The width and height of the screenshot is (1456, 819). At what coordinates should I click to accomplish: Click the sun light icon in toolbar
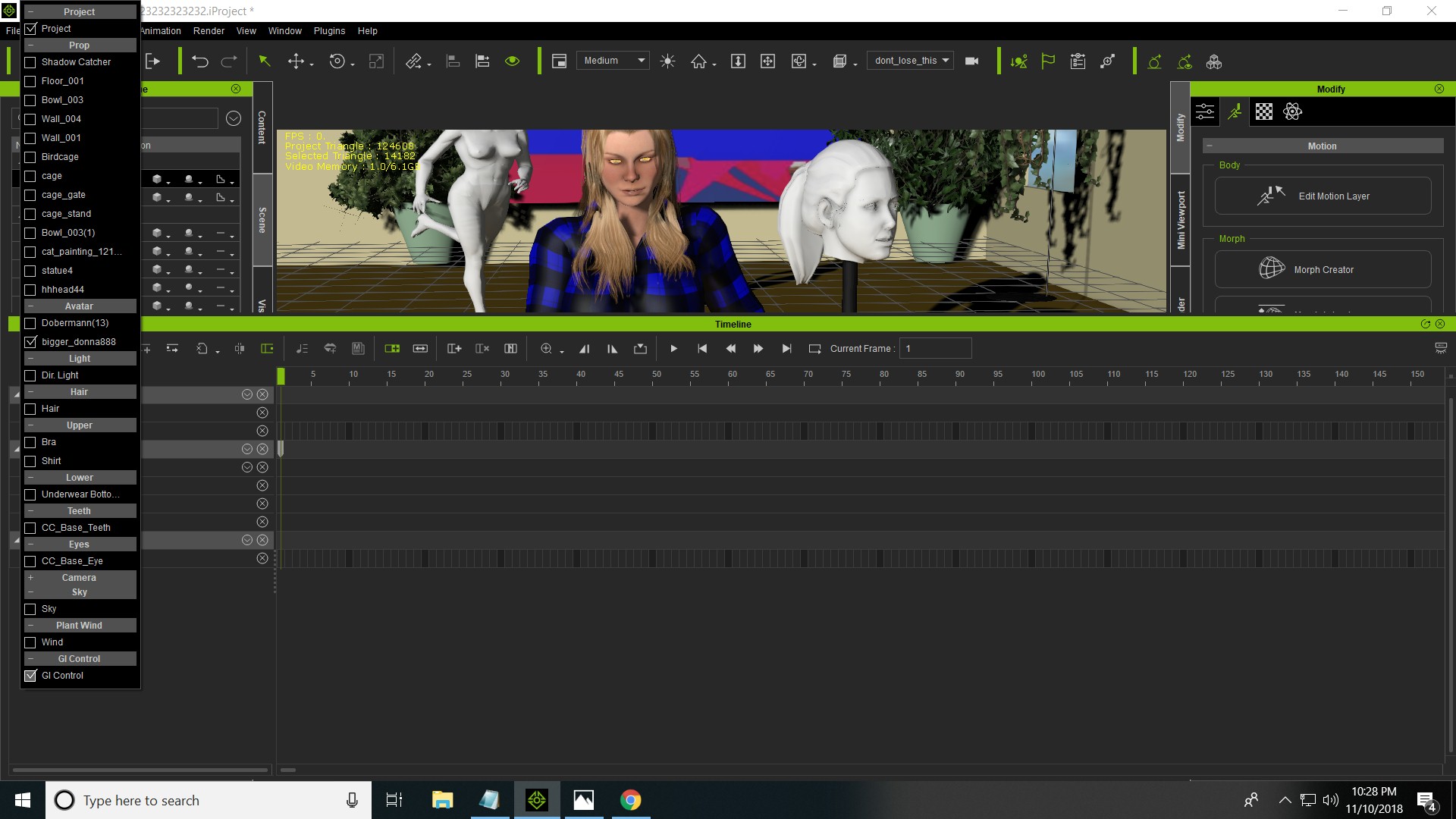point(667,61)
